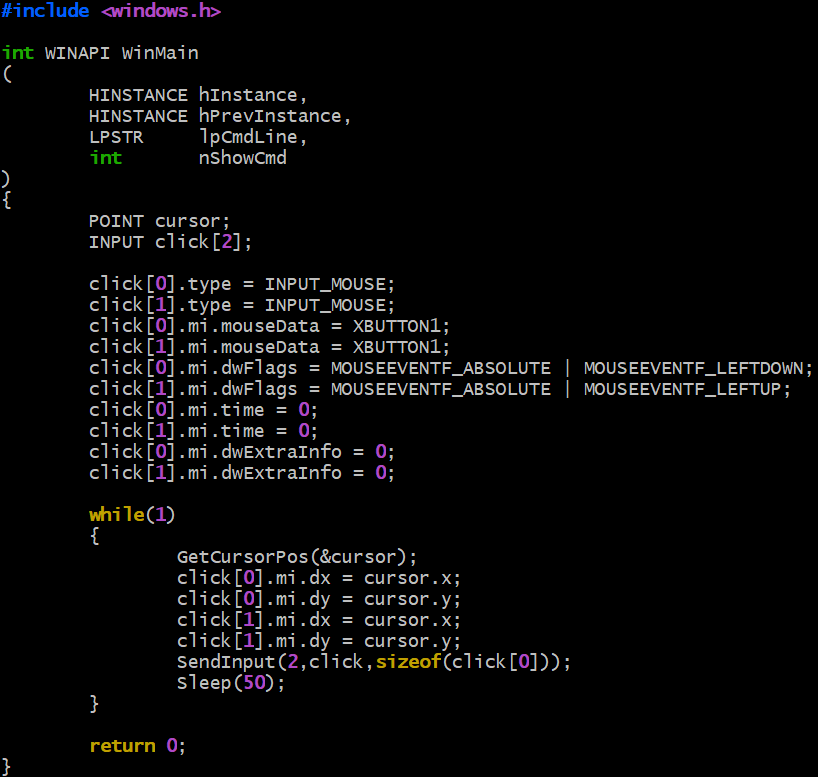This screenshot has width=818, height=777.
Task: Click XBUTTON1 on the click[1].mi.mouseData line
Action: tap(396, 347)
